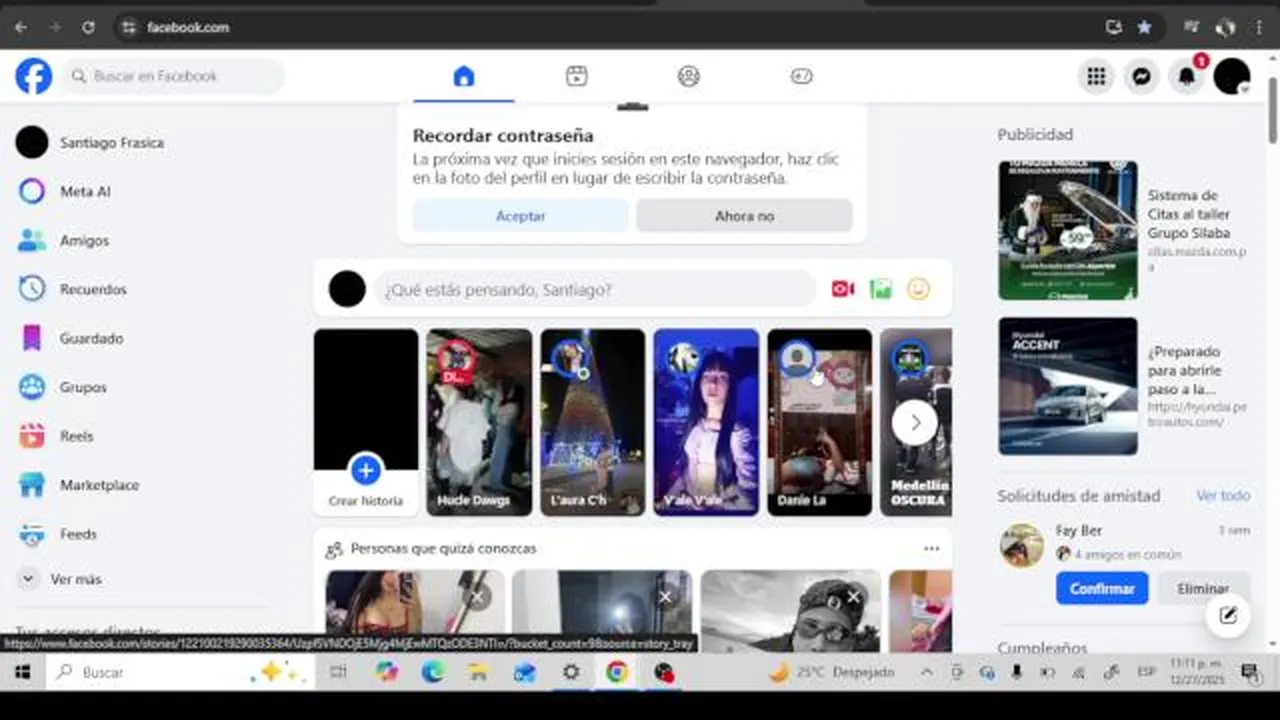
Task: Click the Facebook logo icon
Action: [x=33, y=76]
